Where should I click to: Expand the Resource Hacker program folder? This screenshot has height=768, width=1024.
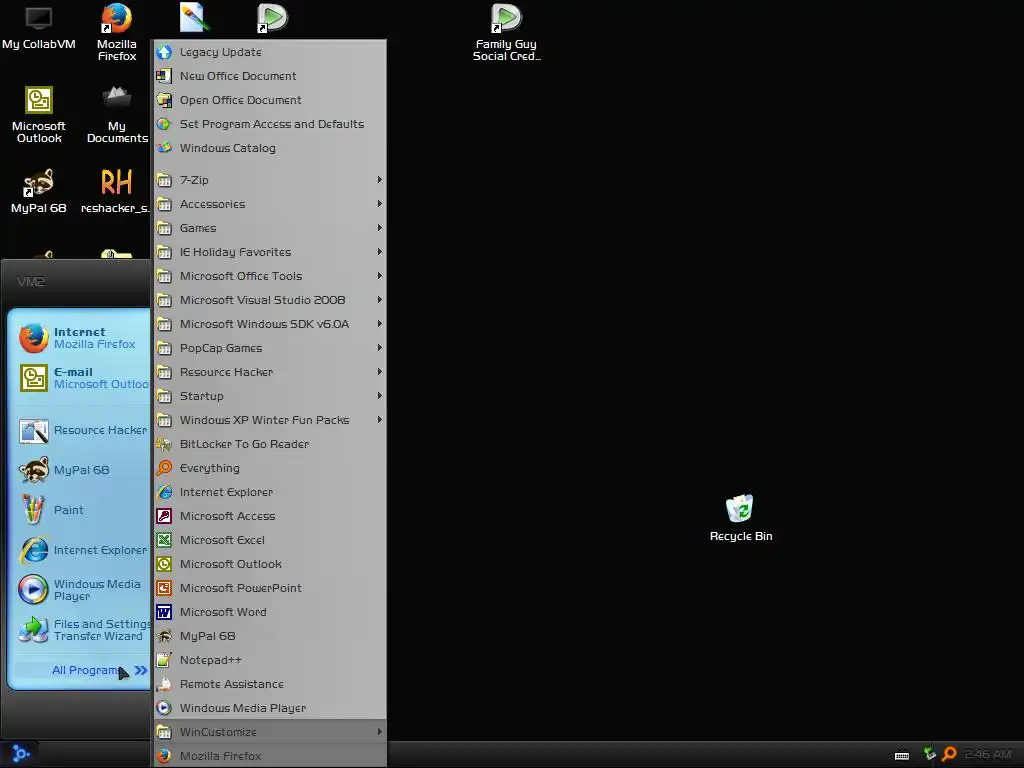click(270, 372)
